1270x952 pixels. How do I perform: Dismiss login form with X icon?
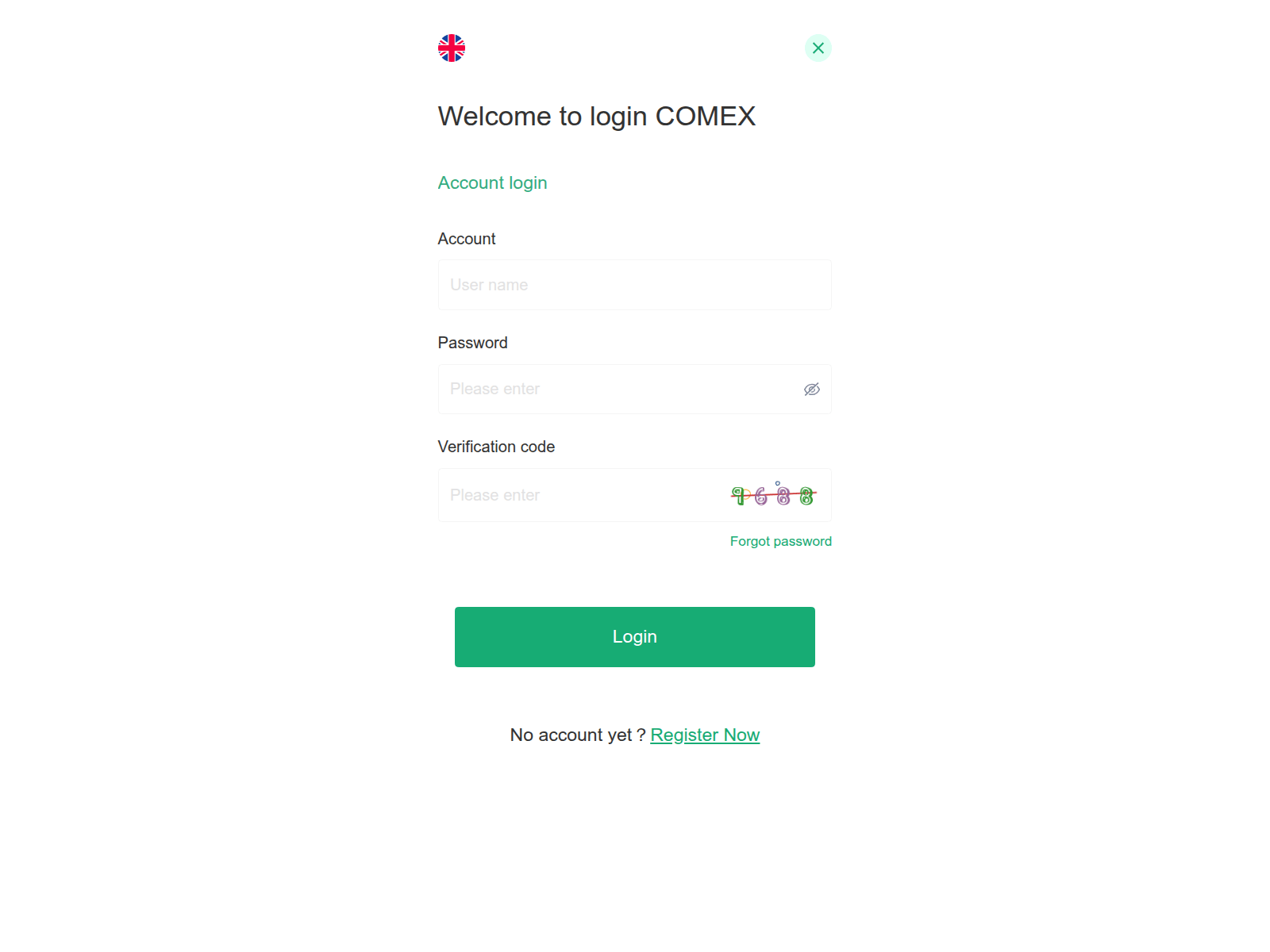pyautogui.click(x=818, y=48)
